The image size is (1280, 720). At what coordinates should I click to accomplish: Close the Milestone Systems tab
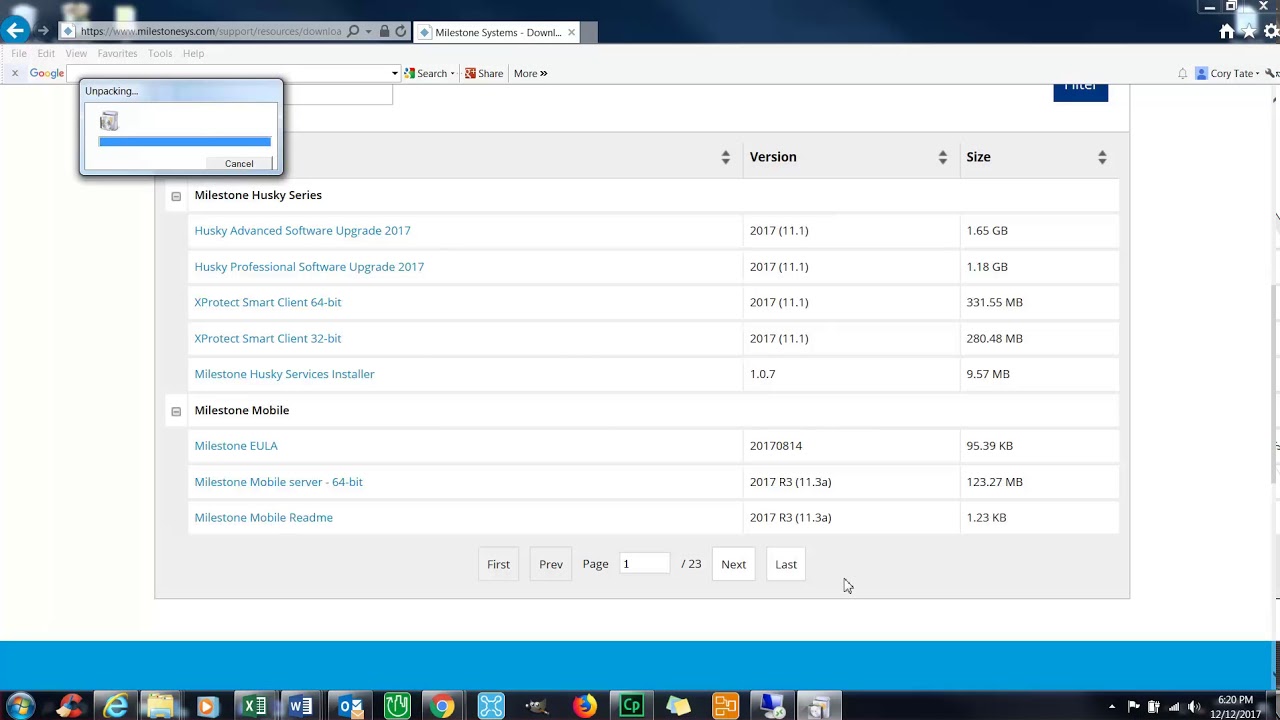pyautogui.click(x=571, y=32)
